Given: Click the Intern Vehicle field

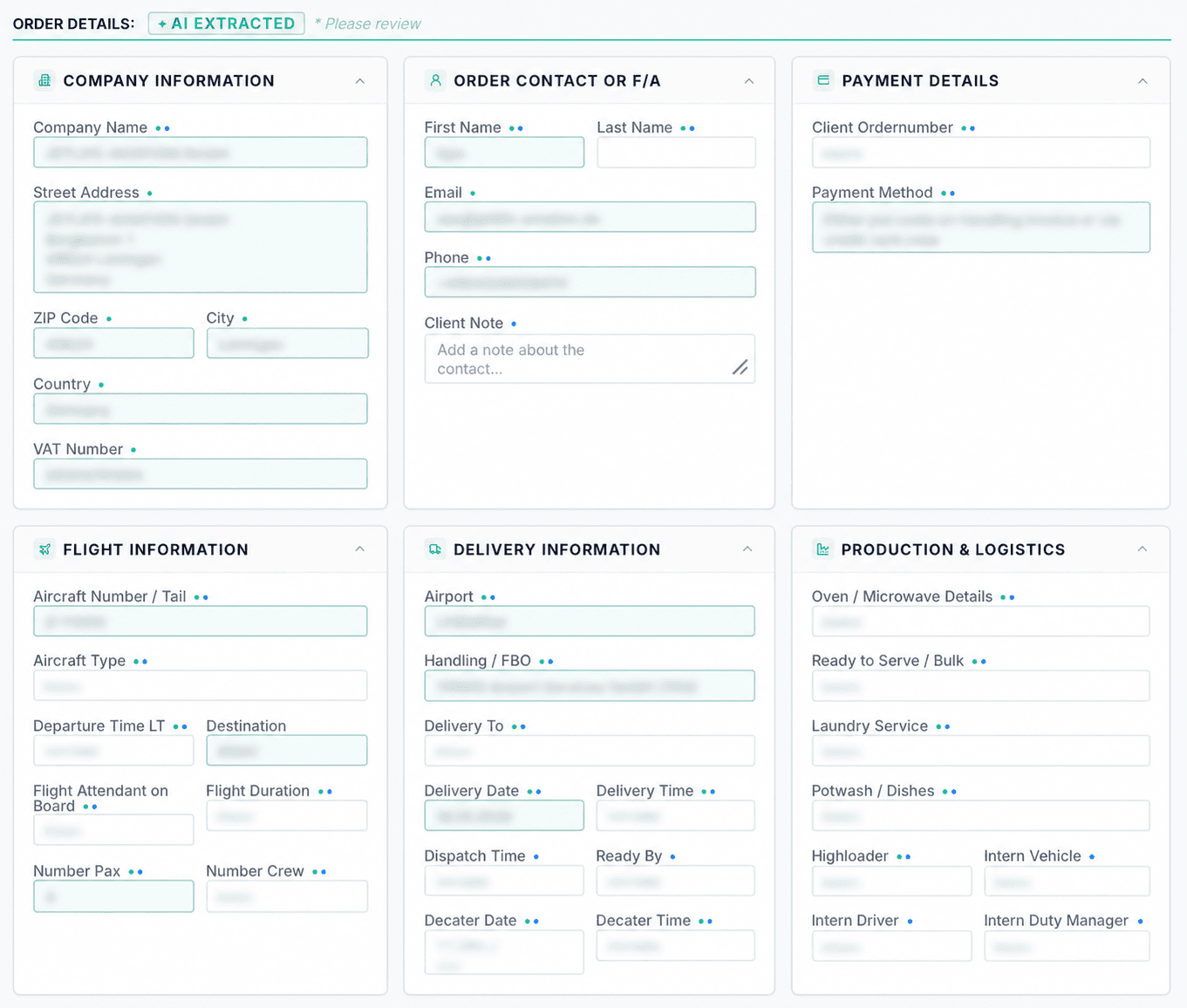Looking at the screenshot, I should [1068, 882].
